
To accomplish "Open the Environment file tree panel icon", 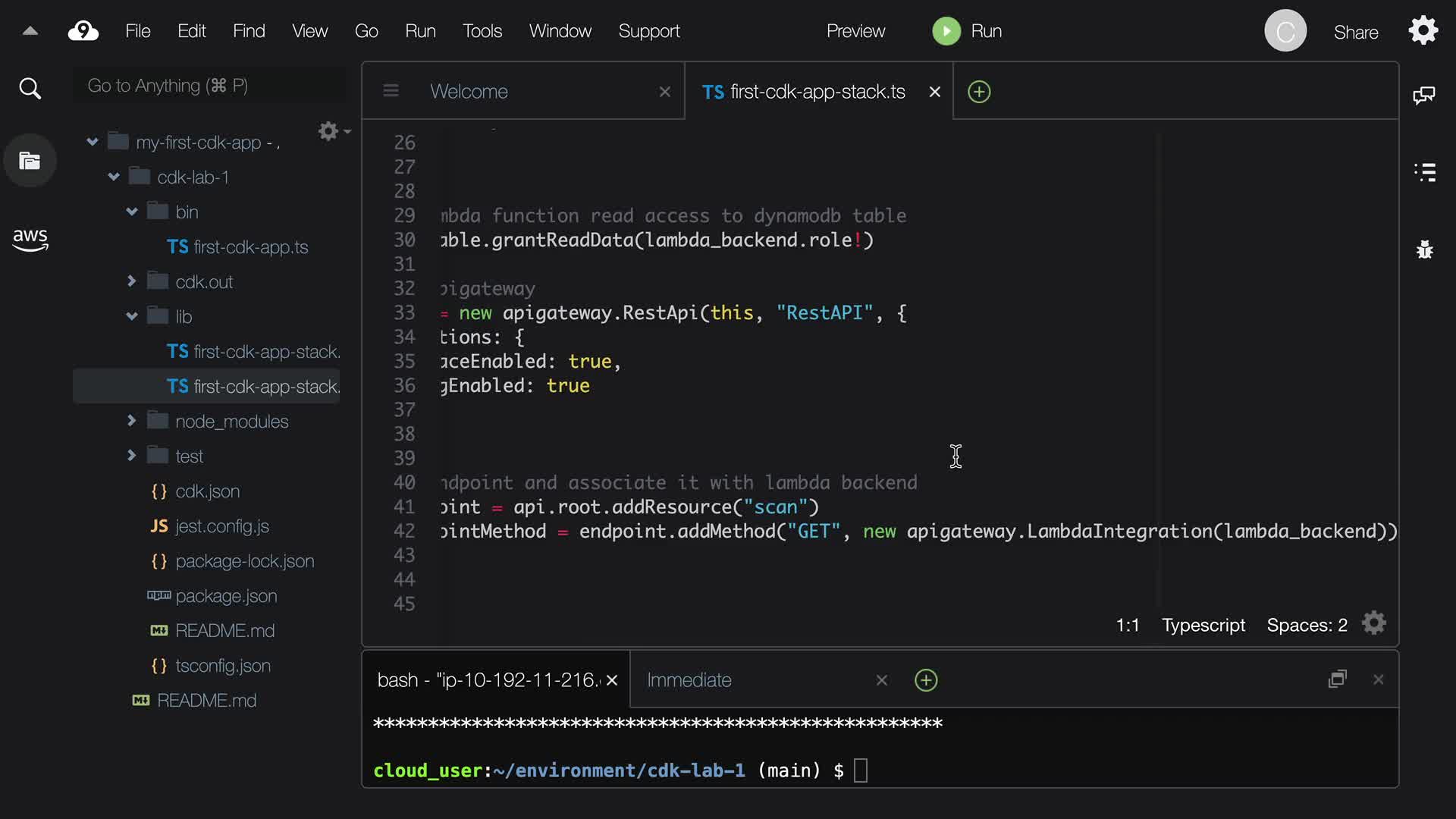I will pyautogui.click(x=30, y=161).
